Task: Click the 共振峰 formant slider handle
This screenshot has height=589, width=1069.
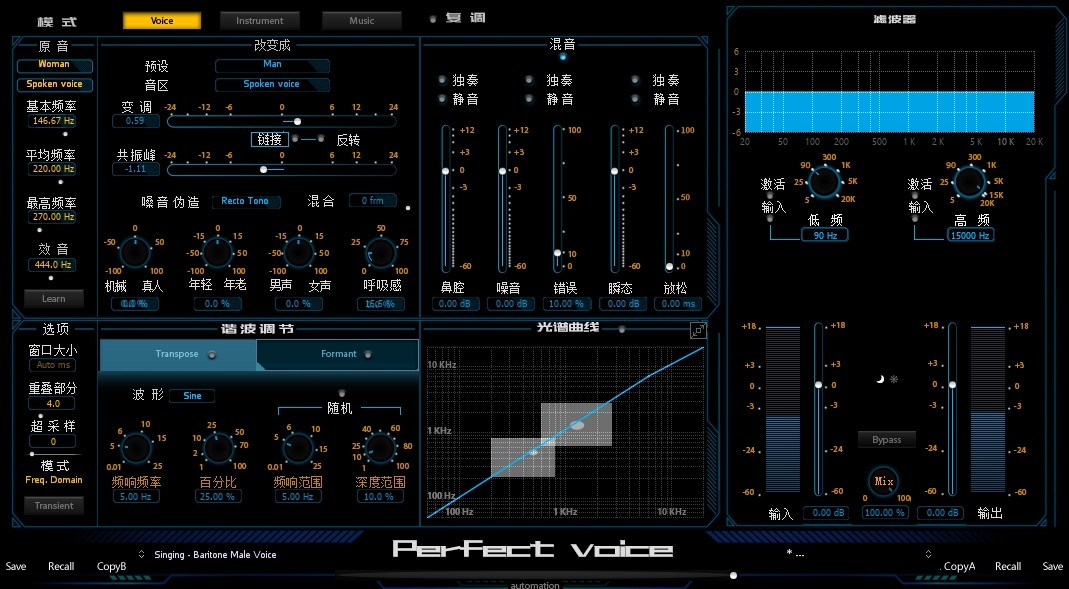Action: point(263,169)
